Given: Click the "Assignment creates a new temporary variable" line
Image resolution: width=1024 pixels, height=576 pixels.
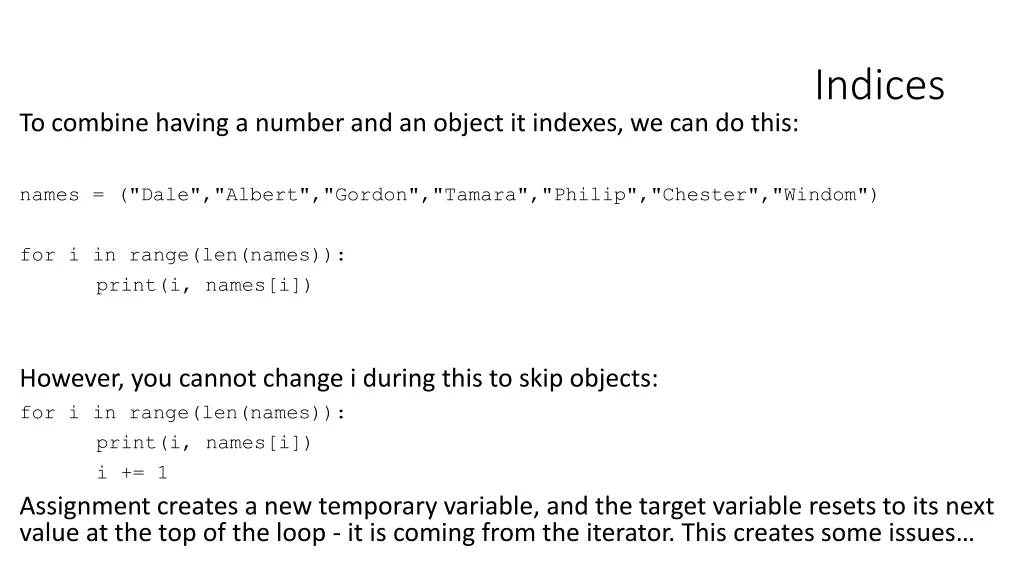Looking at the screenshot, I should 507,506.
